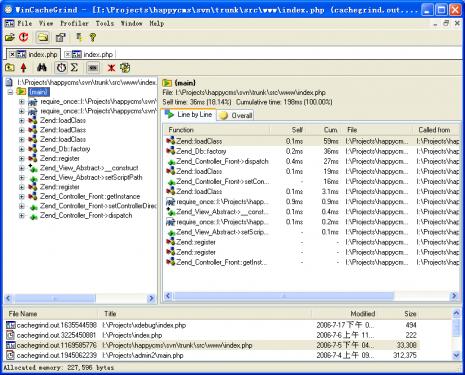The width and height of the screenshot is (465, 375).
Task: Click the binoculars find icon
Action: [x=42, y=68]
